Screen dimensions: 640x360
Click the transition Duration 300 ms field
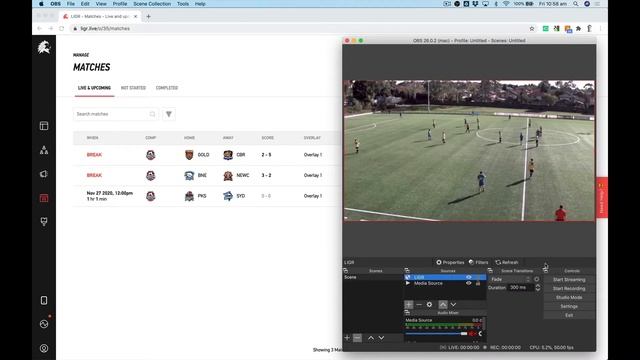pyautogui.click(x=521, y=288)
